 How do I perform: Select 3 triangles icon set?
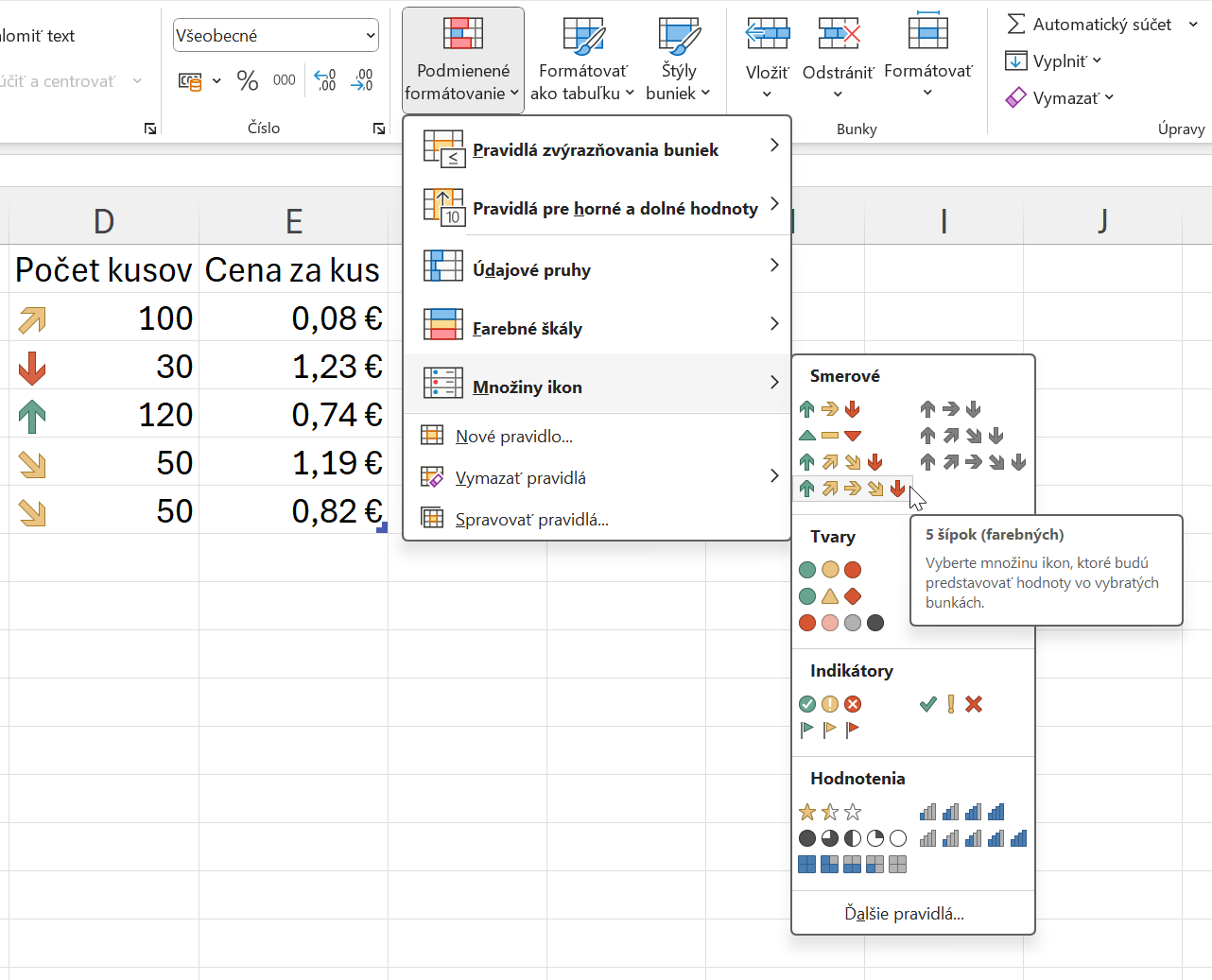(829, 436)
